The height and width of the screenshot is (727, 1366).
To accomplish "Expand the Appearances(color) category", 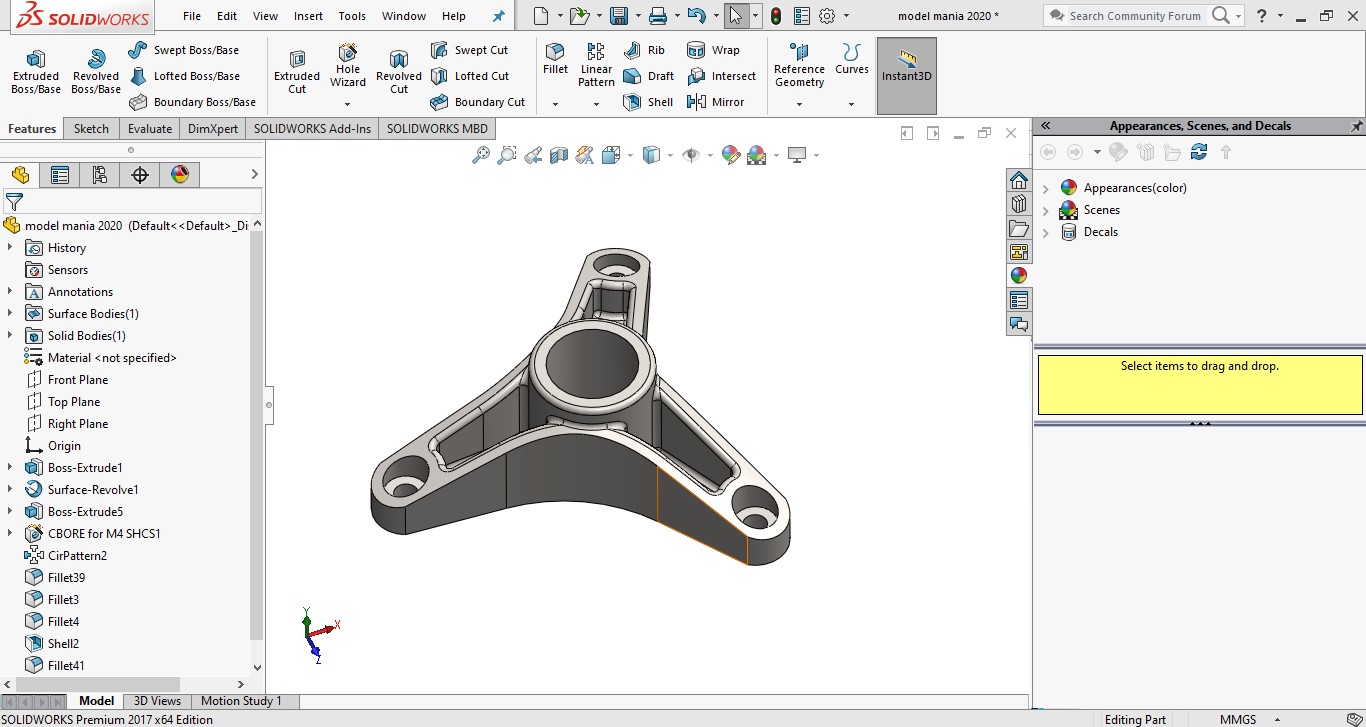I will 1046,188.
